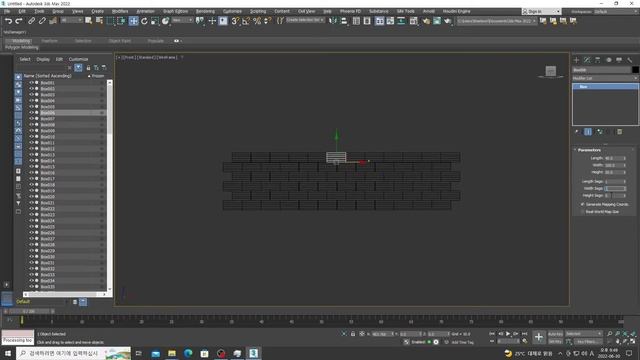Open Render Setup teapot icon
640x360 pixels.
(x=426, y=21)
